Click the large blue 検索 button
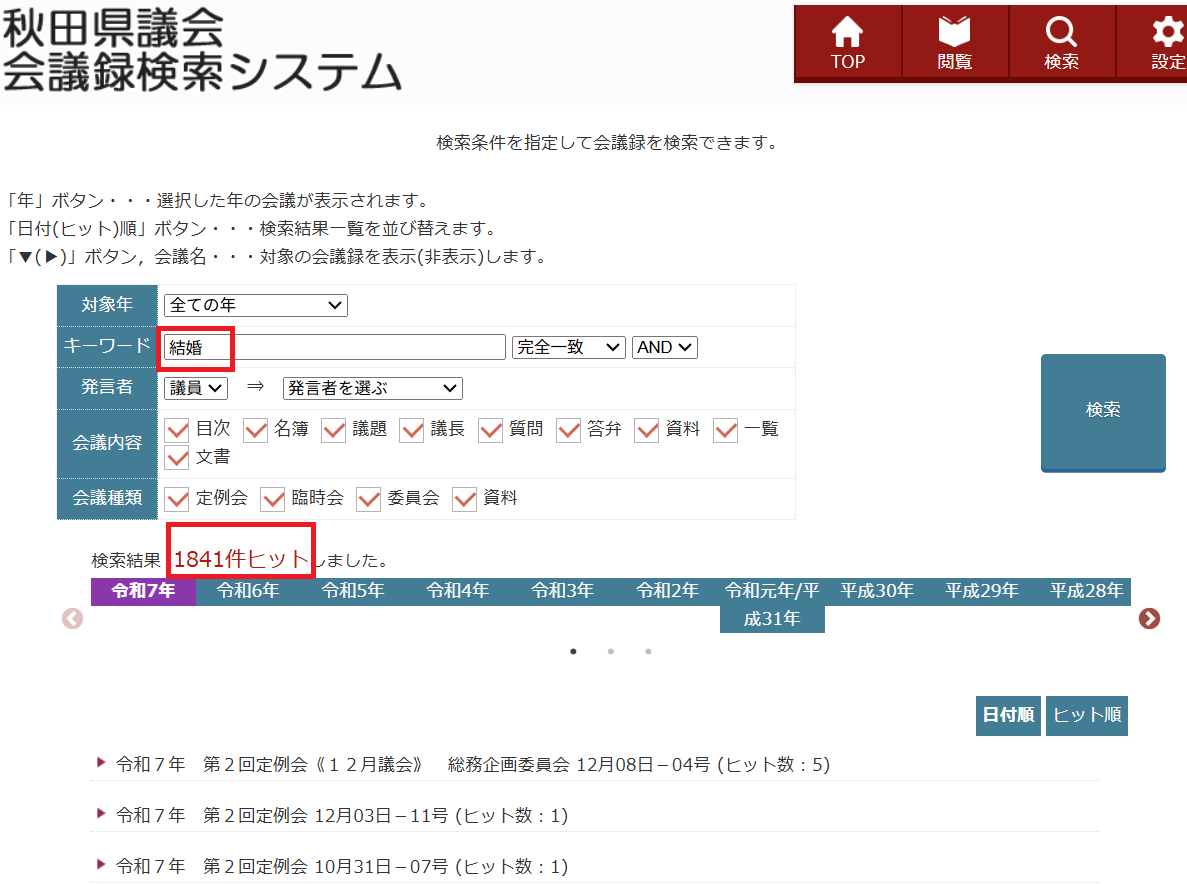 point(1103,412)
